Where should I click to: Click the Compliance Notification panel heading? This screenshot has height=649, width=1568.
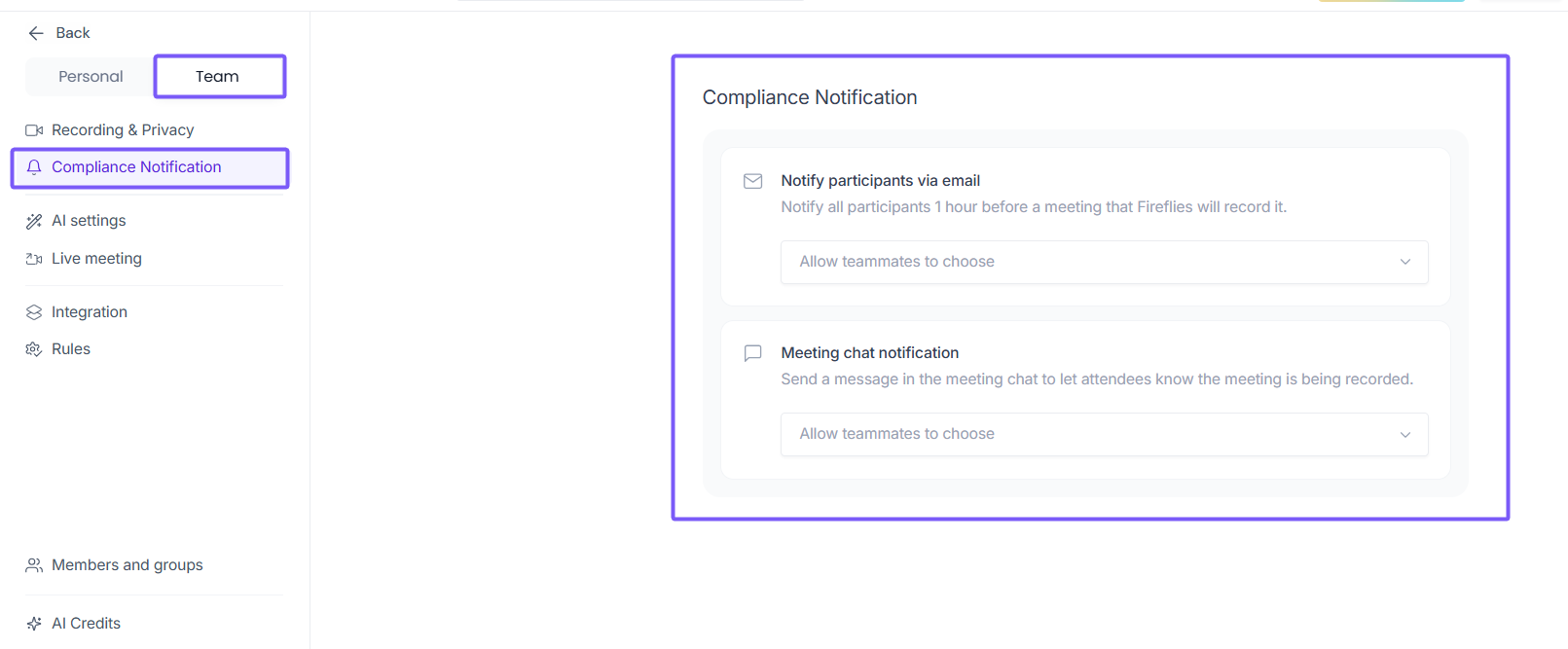[x=809, y=97]
